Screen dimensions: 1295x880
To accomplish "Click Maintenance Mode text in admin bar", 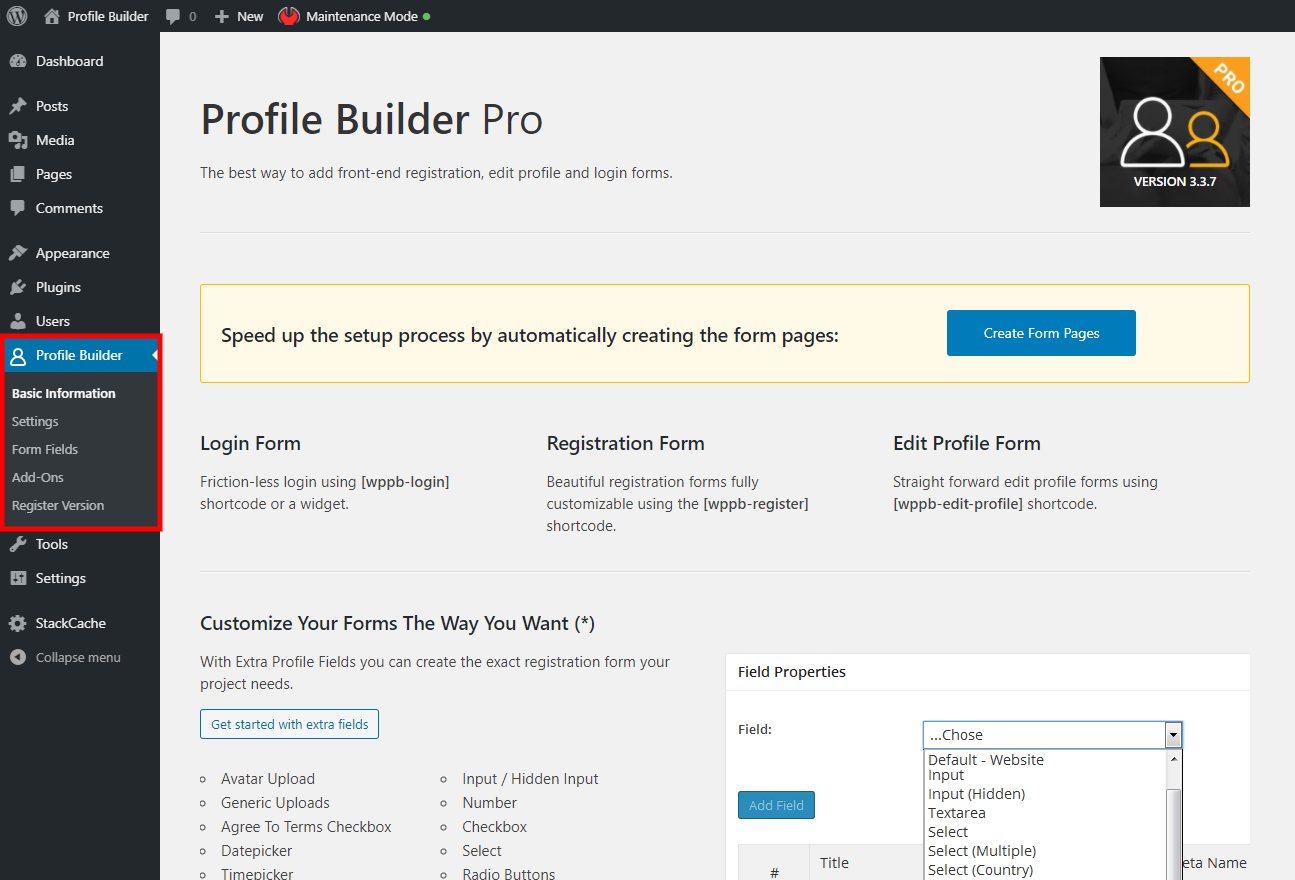I will click(362, 16).
